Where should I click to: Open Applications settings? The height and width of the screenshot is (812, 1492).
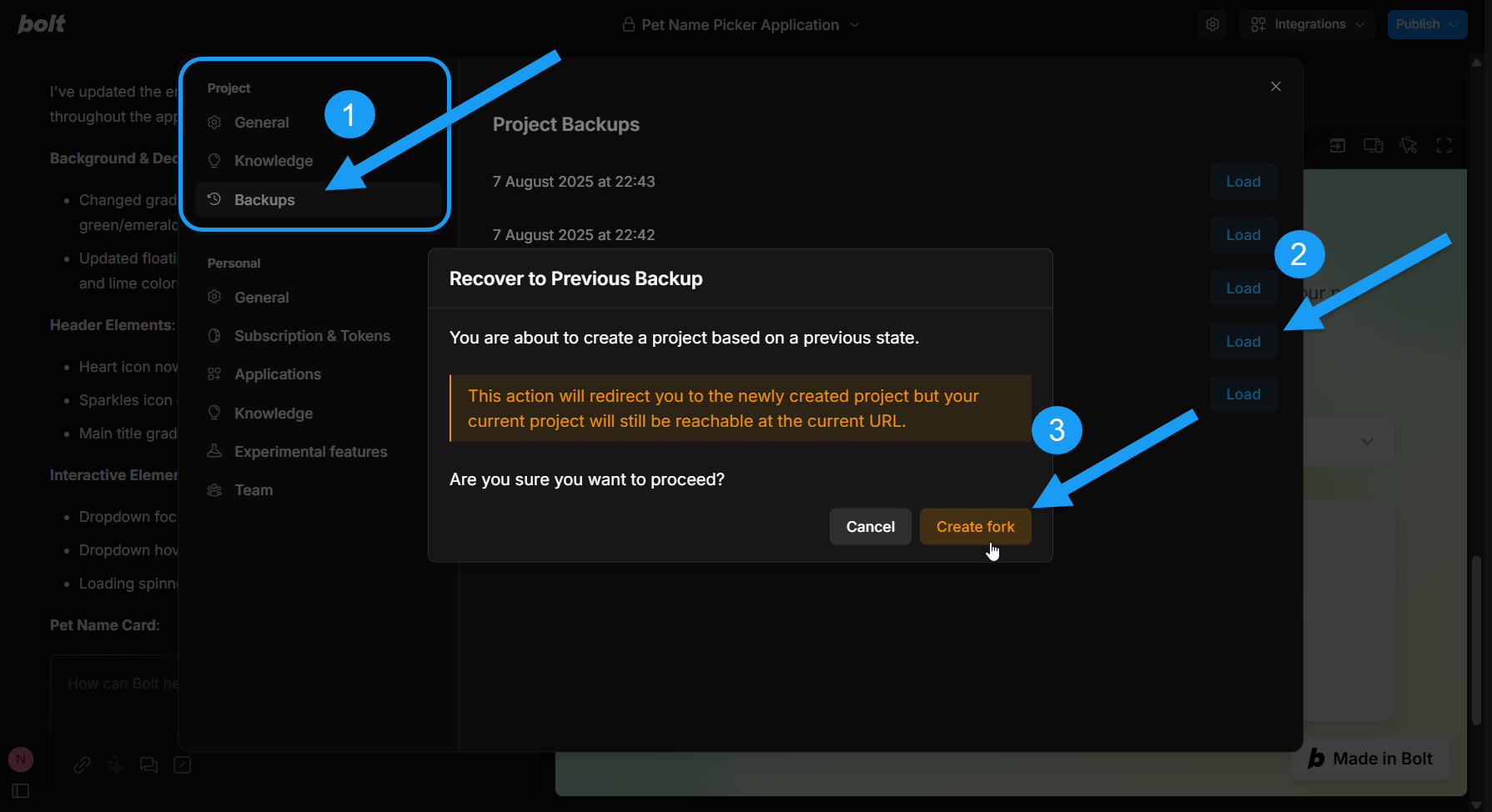coord(319,374)
